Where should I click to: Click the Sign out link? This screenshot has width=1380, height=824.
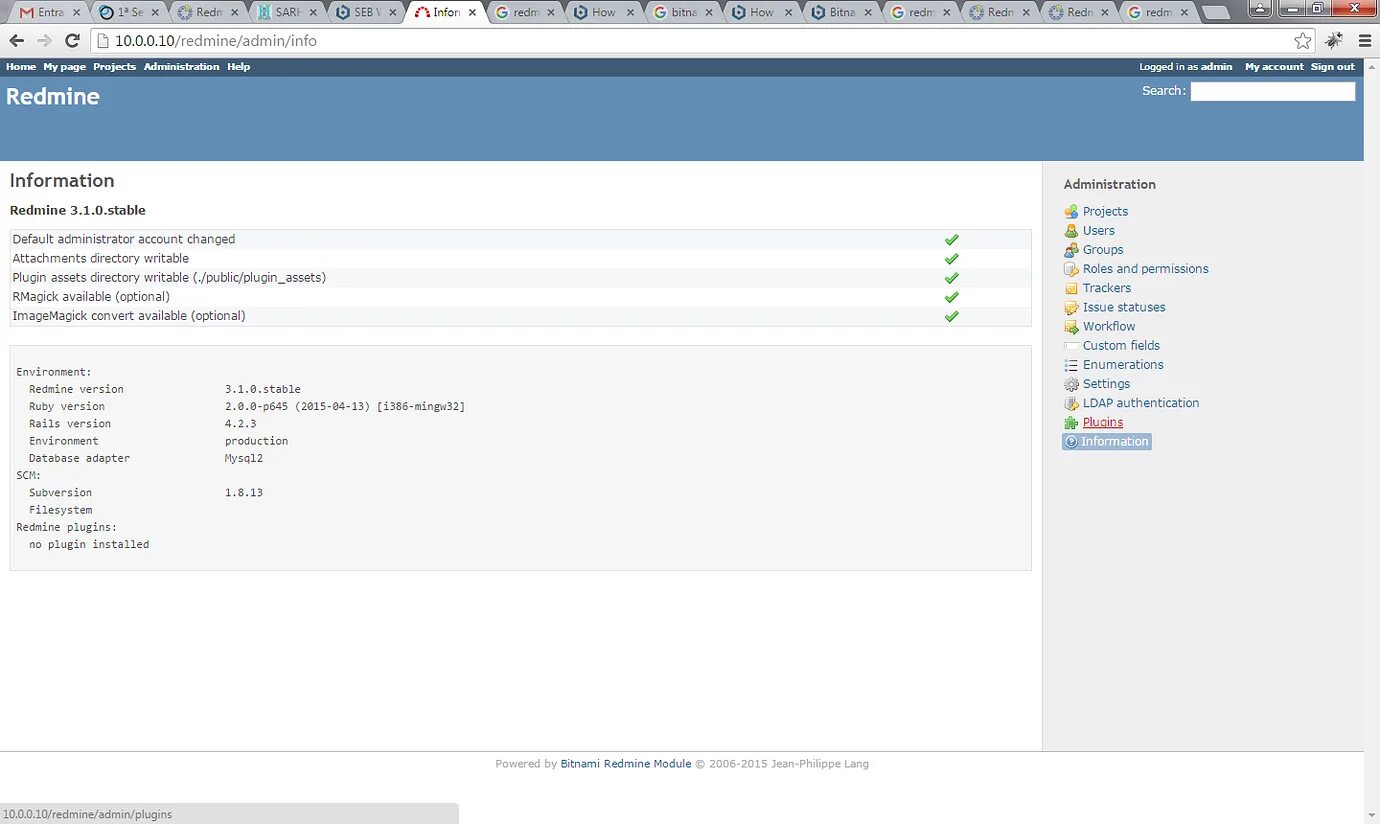tap(1333, 67)
